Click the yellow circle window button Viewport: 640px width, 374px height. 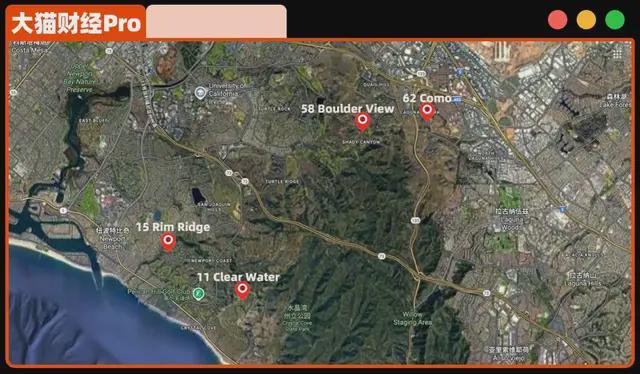point(586,20)
